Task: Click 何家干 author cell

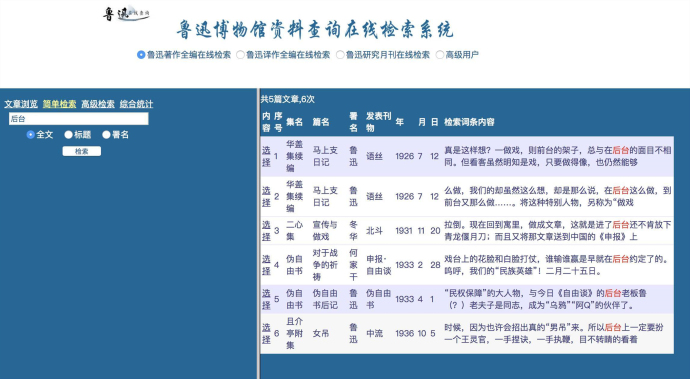Action: click(353, 265)
